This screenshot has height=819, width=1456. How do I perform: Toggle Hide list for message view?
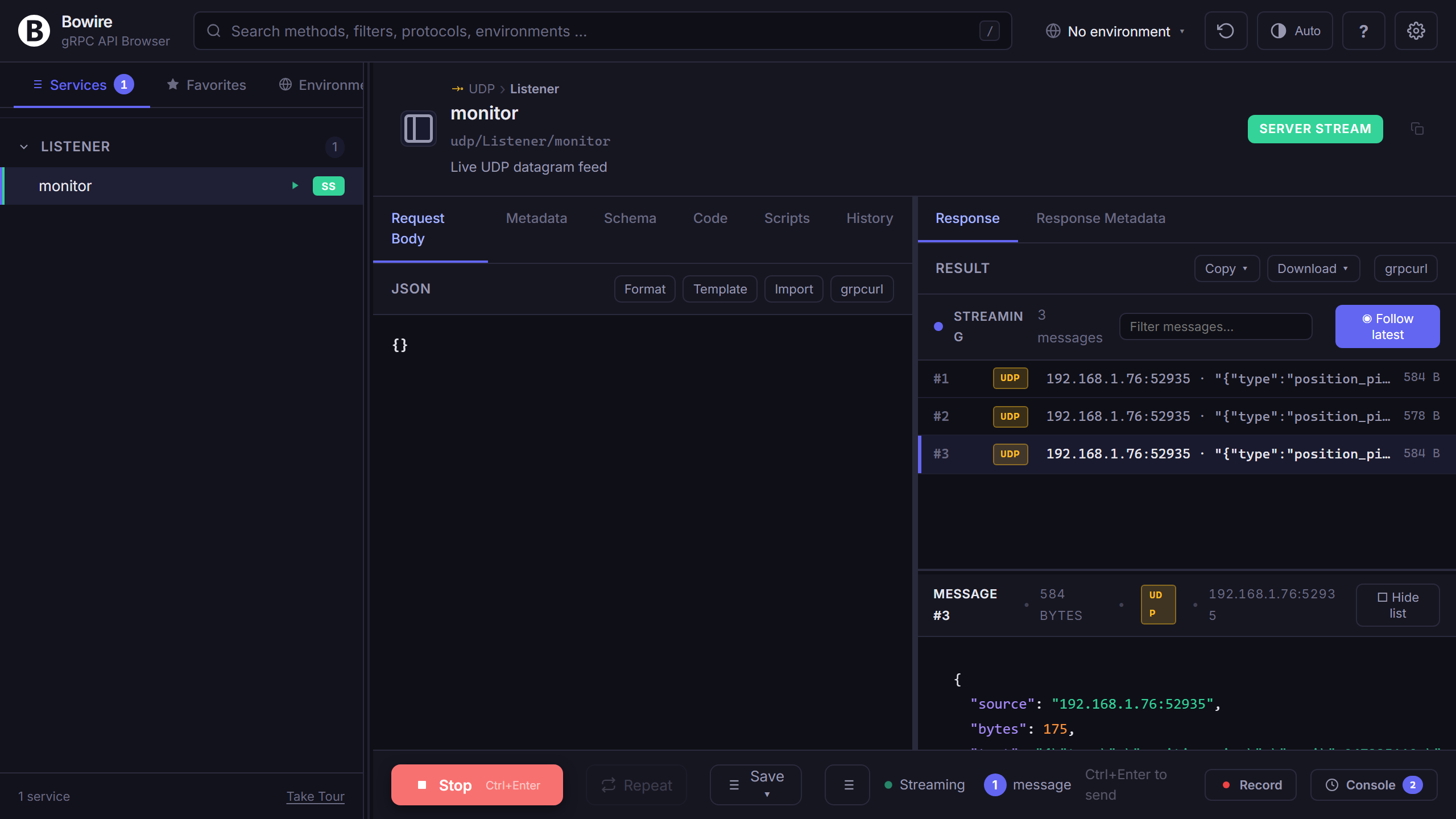click(1397, 605)
